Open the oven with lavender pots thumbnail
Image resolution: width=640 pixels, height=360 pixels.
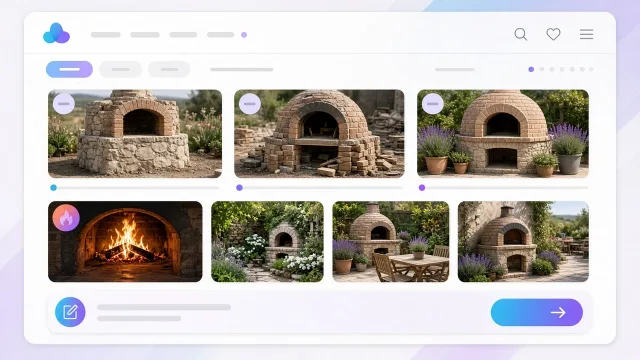coord(503,134)
